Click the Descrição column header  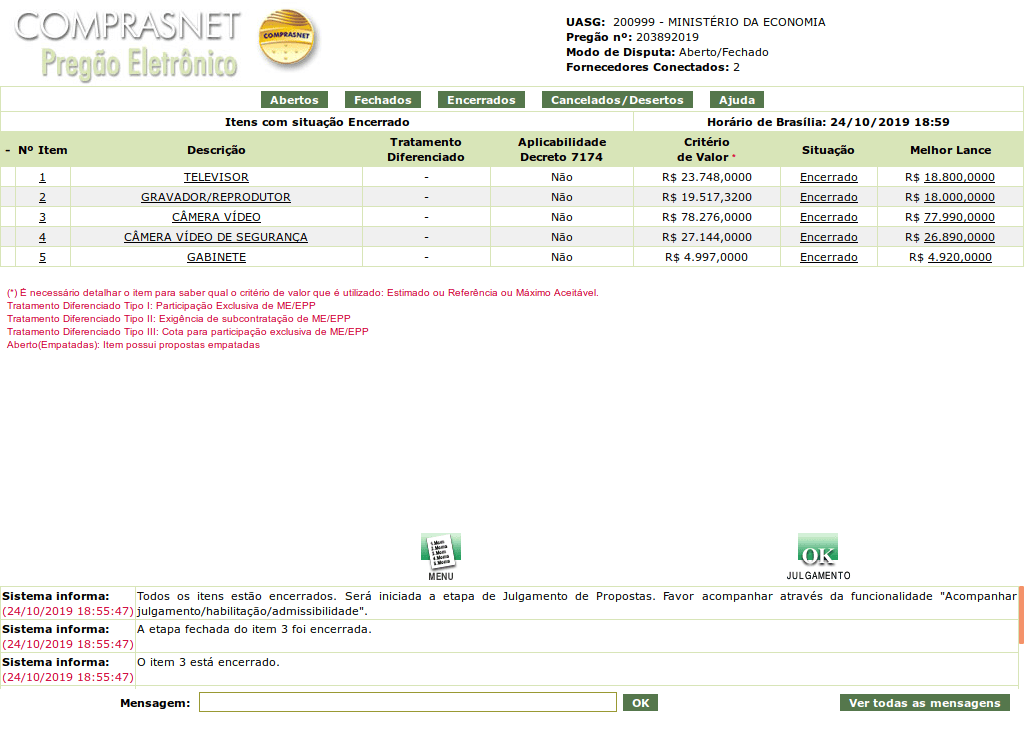[x=216, y=150]
